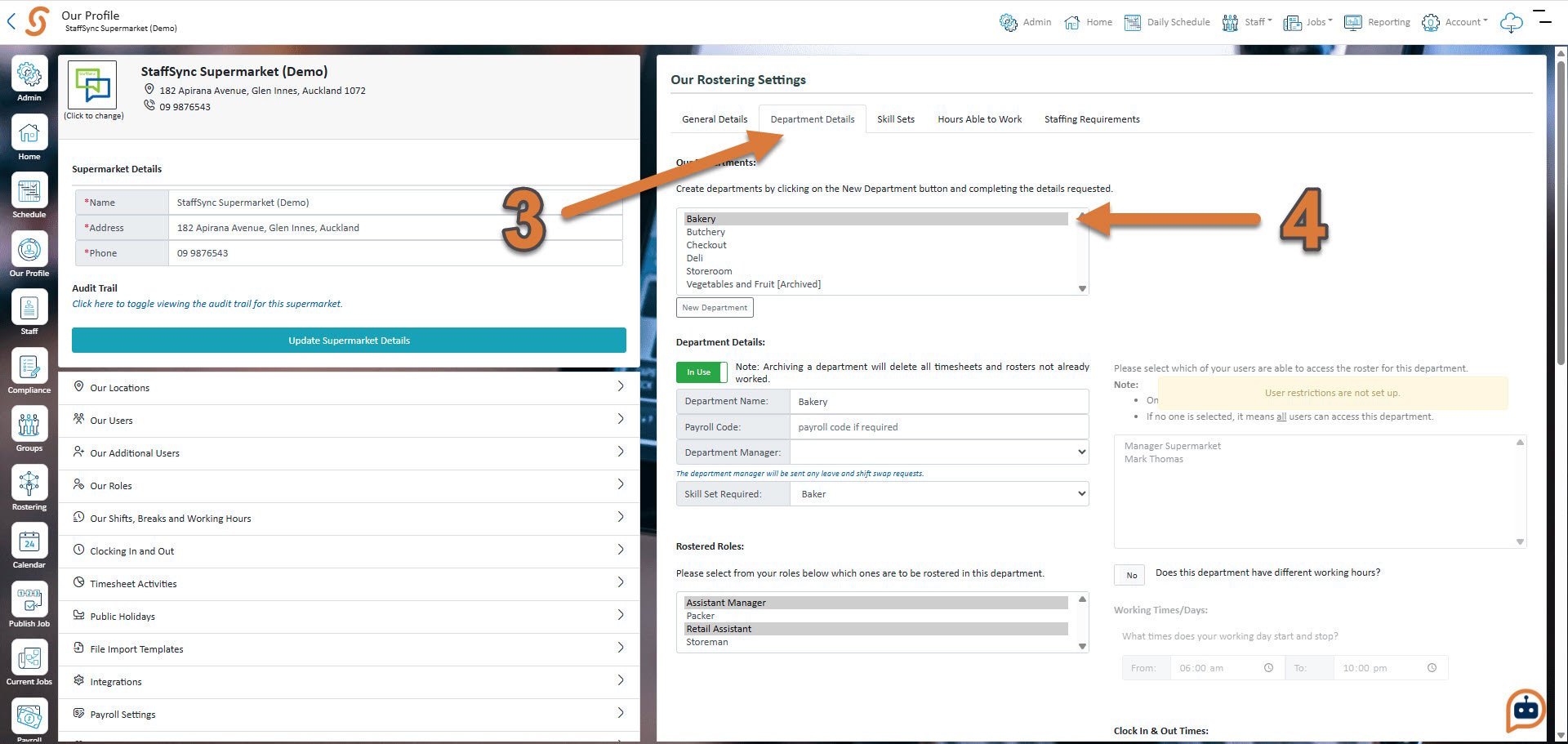Click the Payroll Code input field
The image size is (1568, 744).
tap(939, 427)
